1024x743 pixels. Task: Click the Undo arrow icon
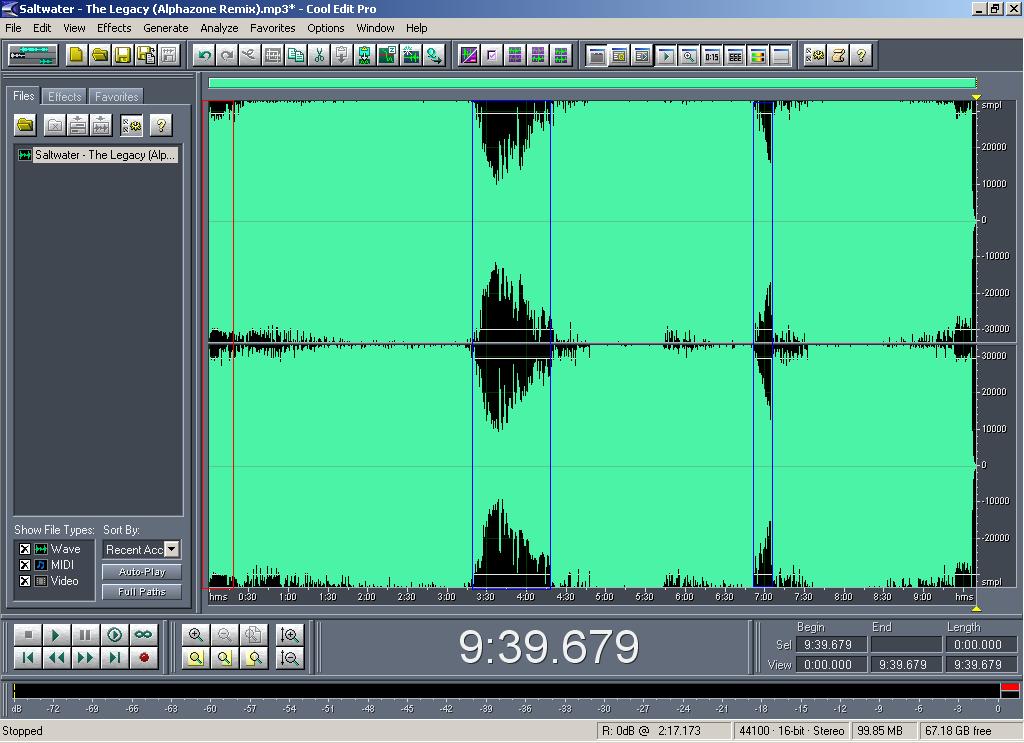(x=204, y=55)
